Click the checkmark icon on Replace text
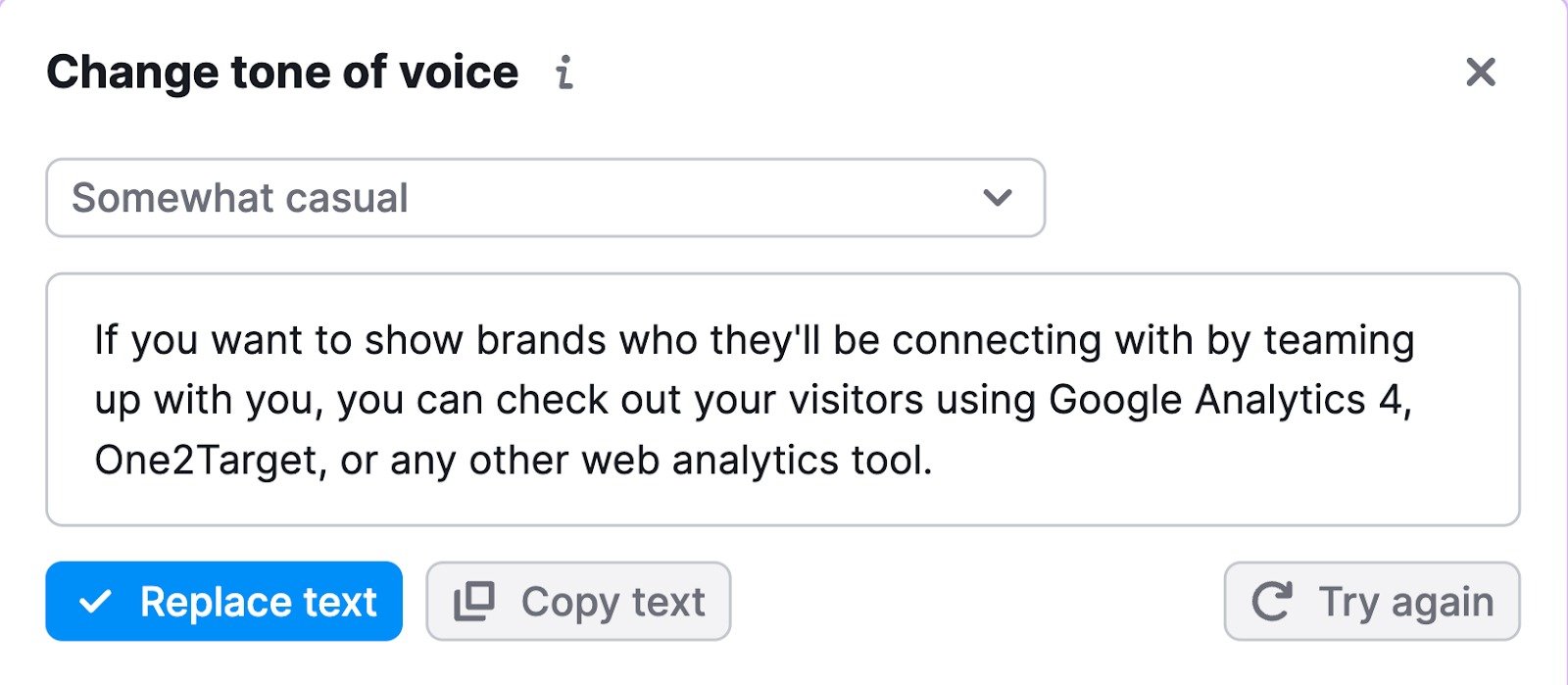The height and width of the screenshot is (685, 1568). coord(96,601)
